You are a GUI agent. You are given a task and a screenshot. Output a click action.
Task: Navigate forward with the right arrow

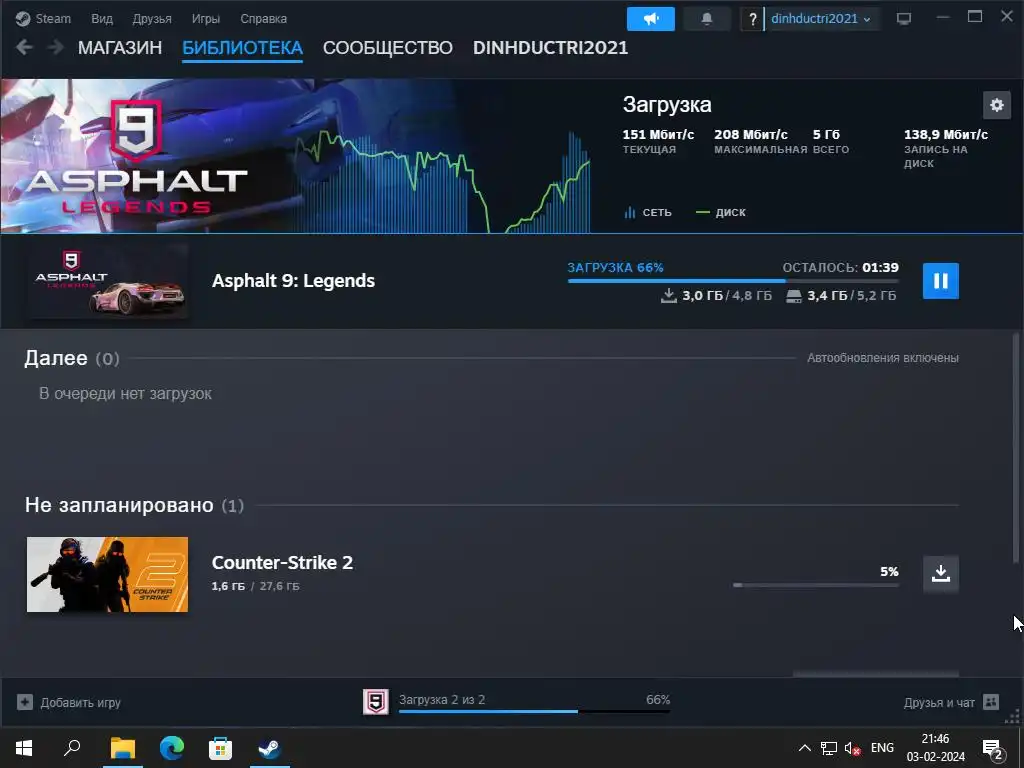(x=56, y=47)
